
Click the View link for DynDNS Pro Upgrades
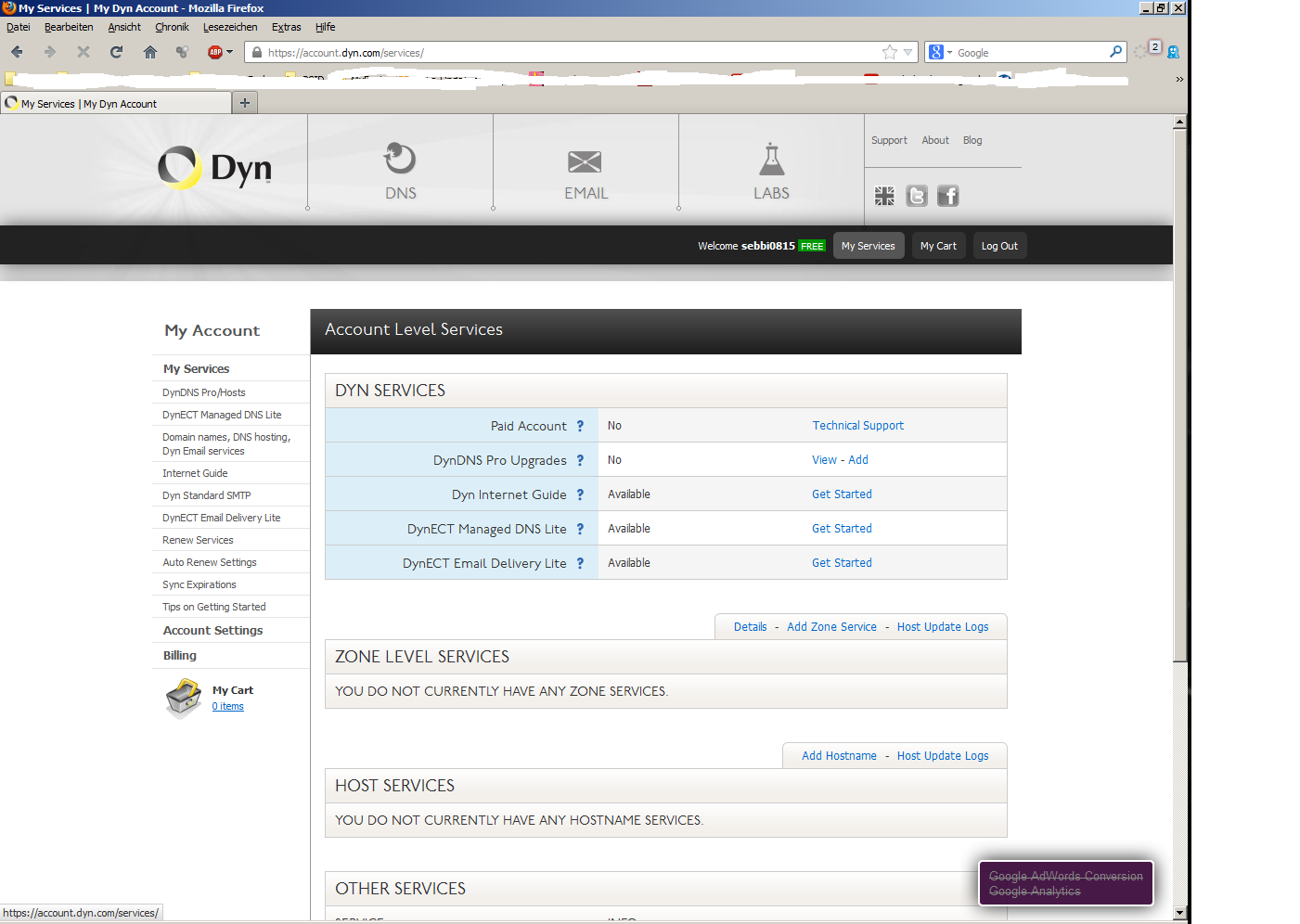click(824, 460)
